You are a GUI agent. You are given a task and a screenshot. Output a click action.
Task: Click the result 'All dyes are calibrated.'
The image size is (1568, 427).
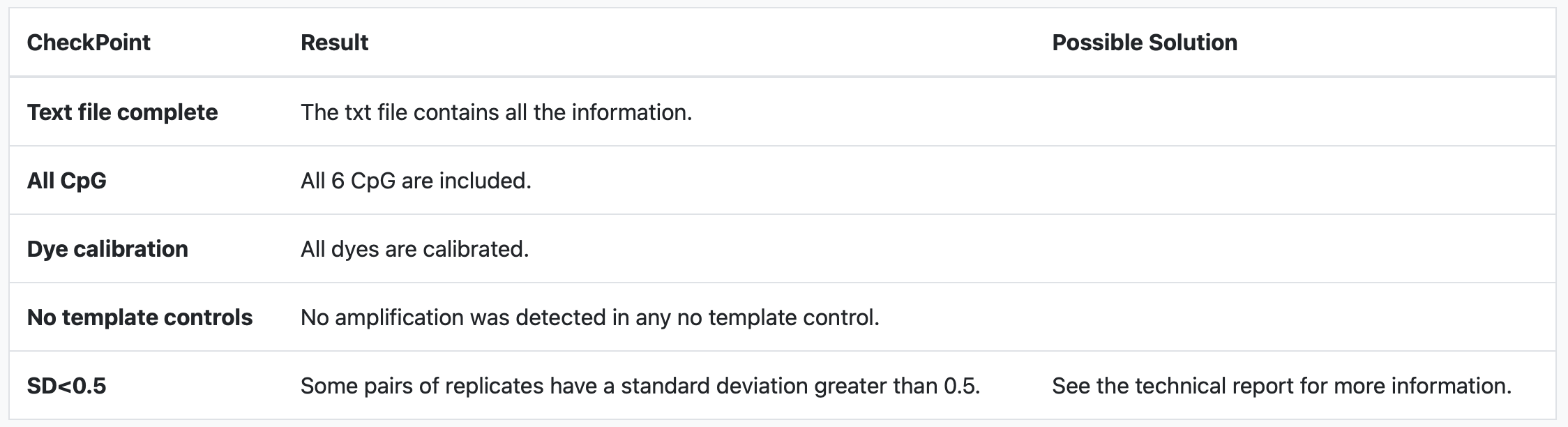(414, 249)
